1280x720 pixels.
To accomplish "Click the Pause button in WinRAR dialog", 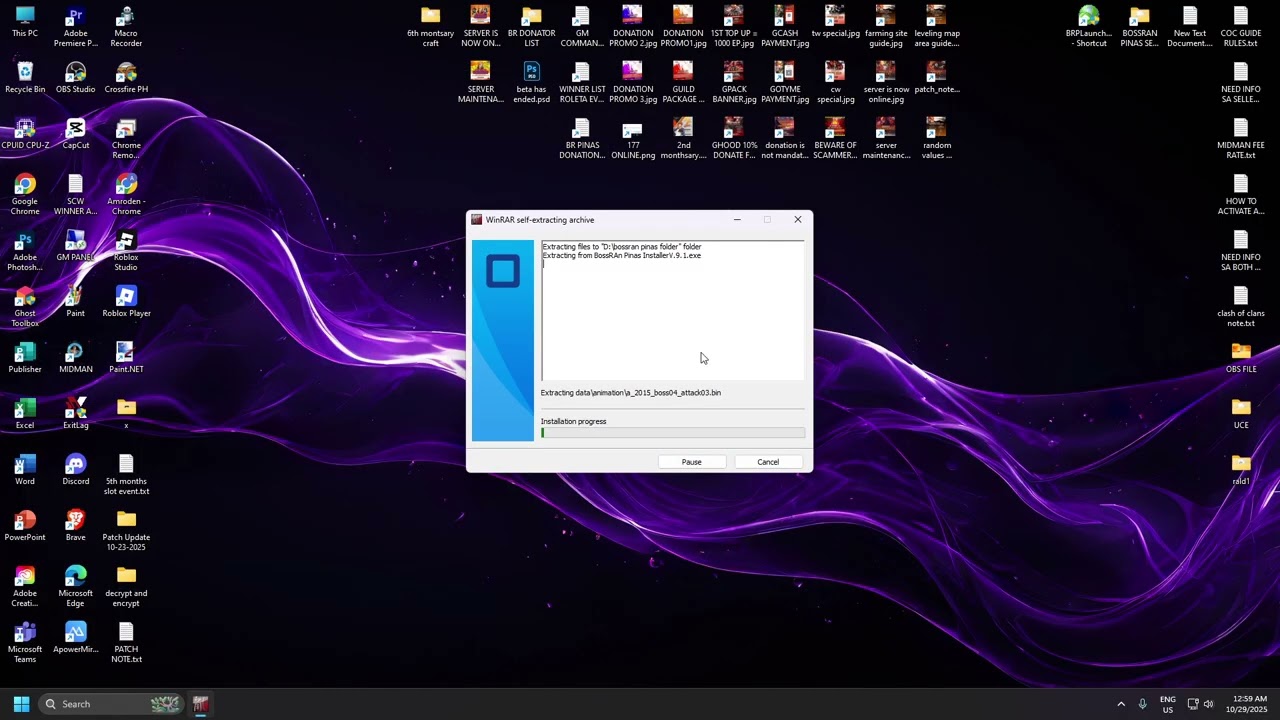I will [691, 462].
